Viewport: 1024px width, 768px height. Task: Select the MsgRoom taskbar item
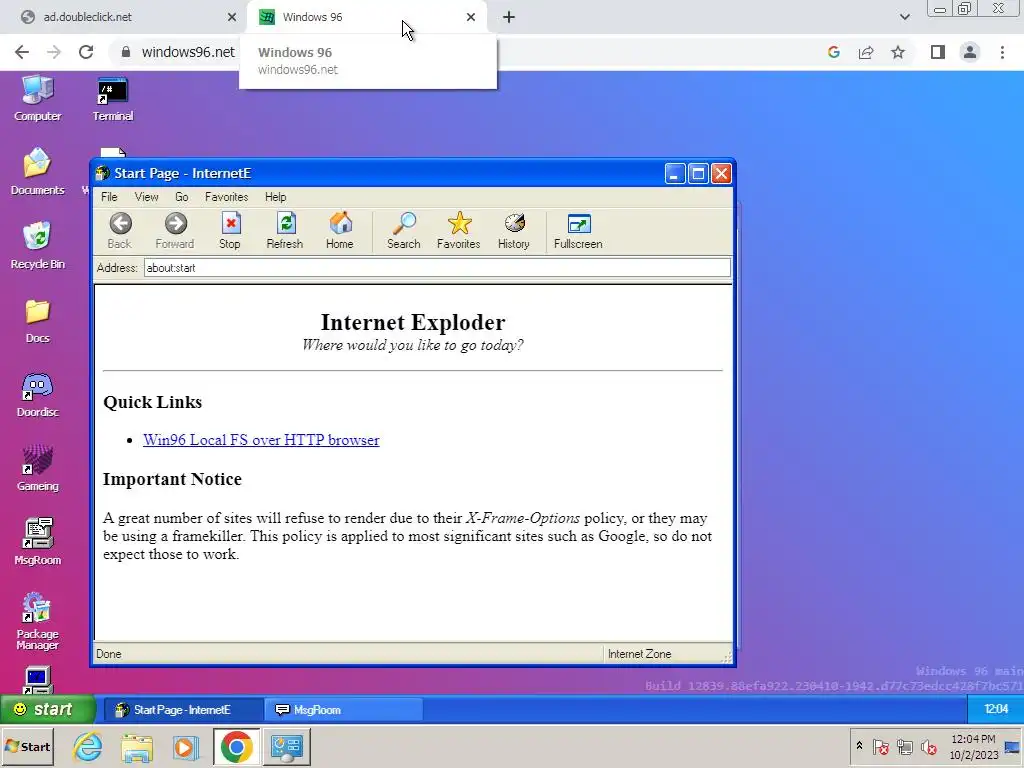click(344, 710)
